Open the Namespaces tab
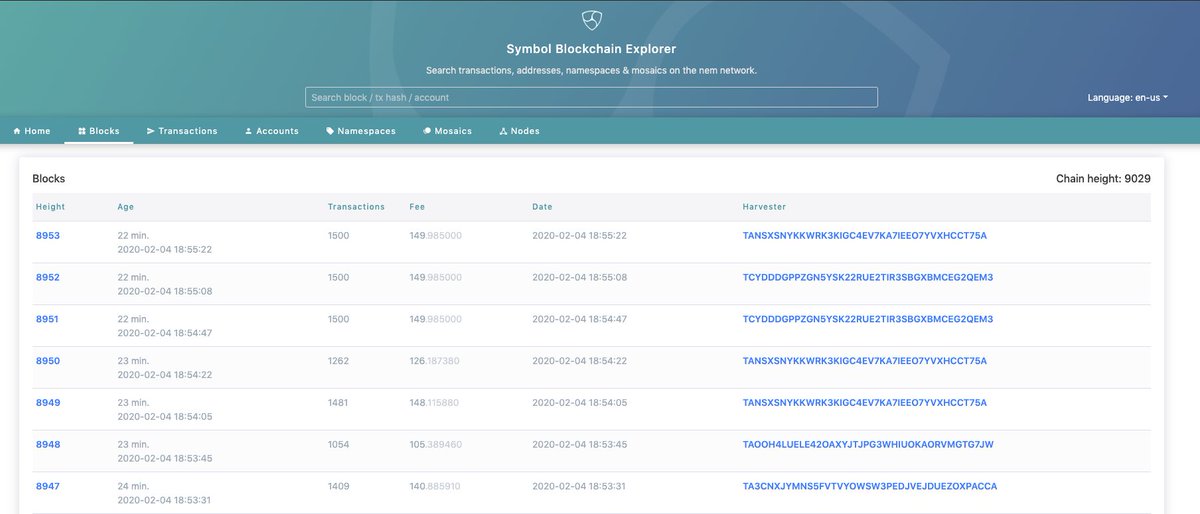The height and width of the screenshot is (514, 1200). 361,131
